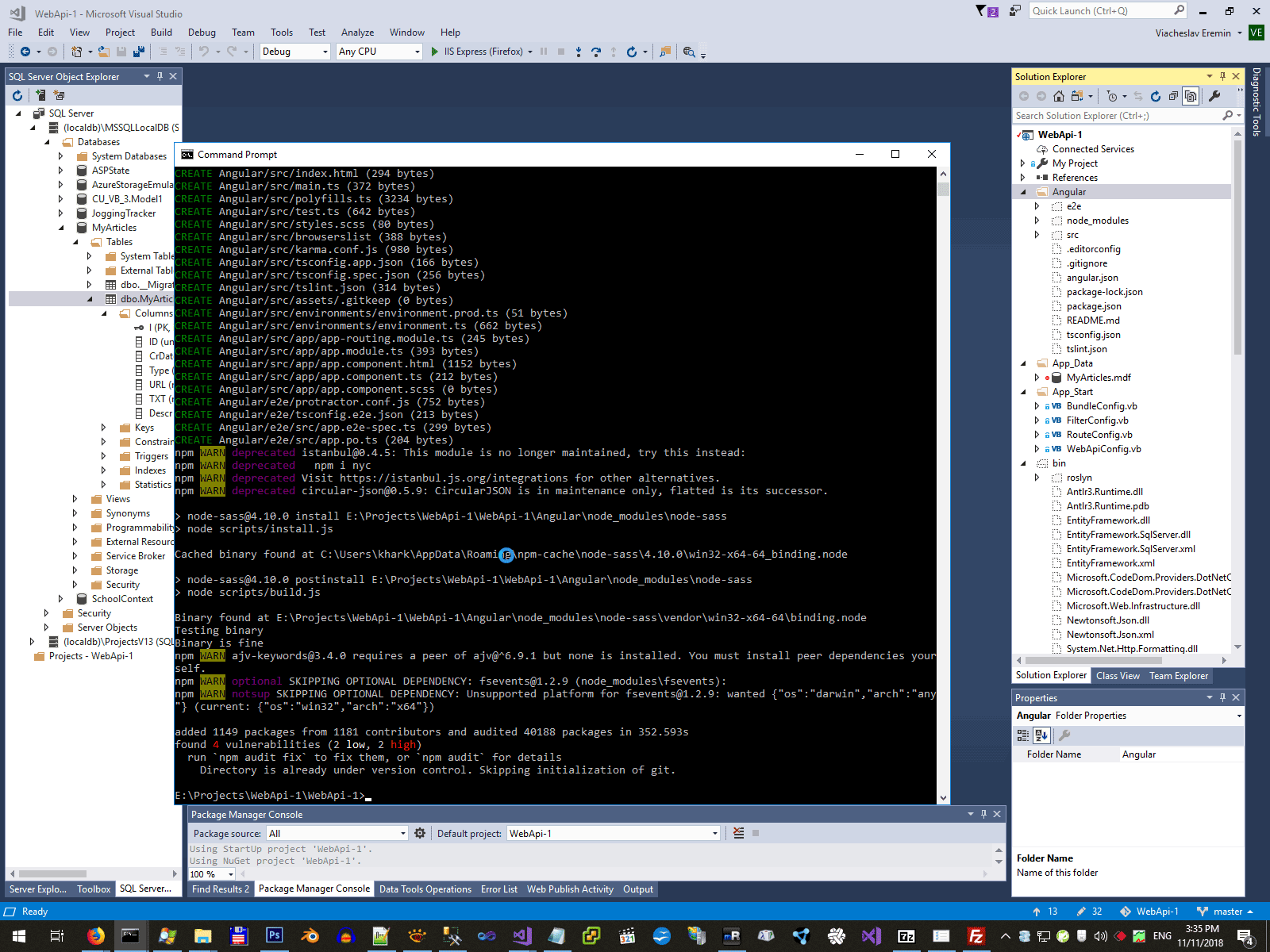Screen dimensions: 1270x952
Task: Click the Step Over debug icon
Action: coord(596,52)
